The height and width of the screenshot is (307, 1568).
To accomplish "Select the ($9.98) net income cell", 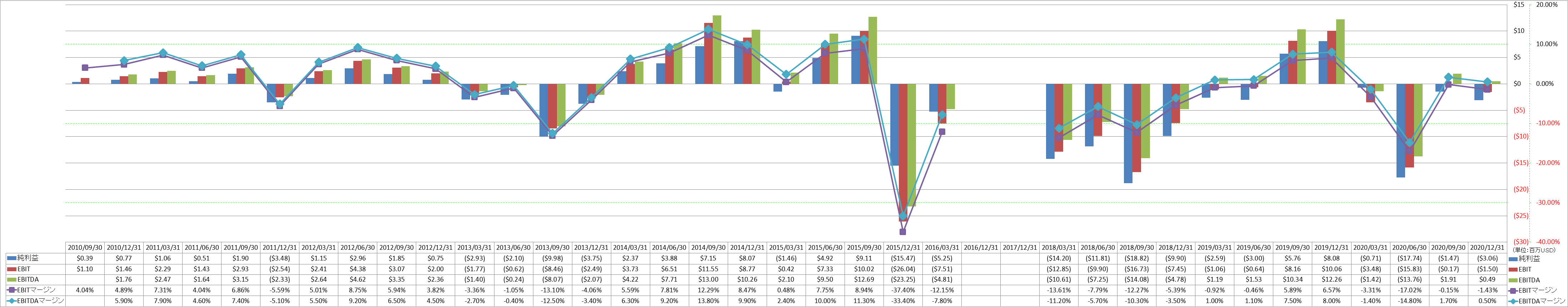I will click(553, 258).
